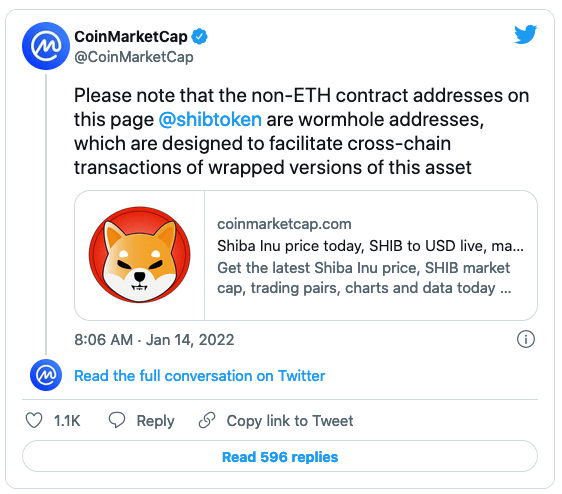Click the Shiba Inu price today card title

click(370, 246)
